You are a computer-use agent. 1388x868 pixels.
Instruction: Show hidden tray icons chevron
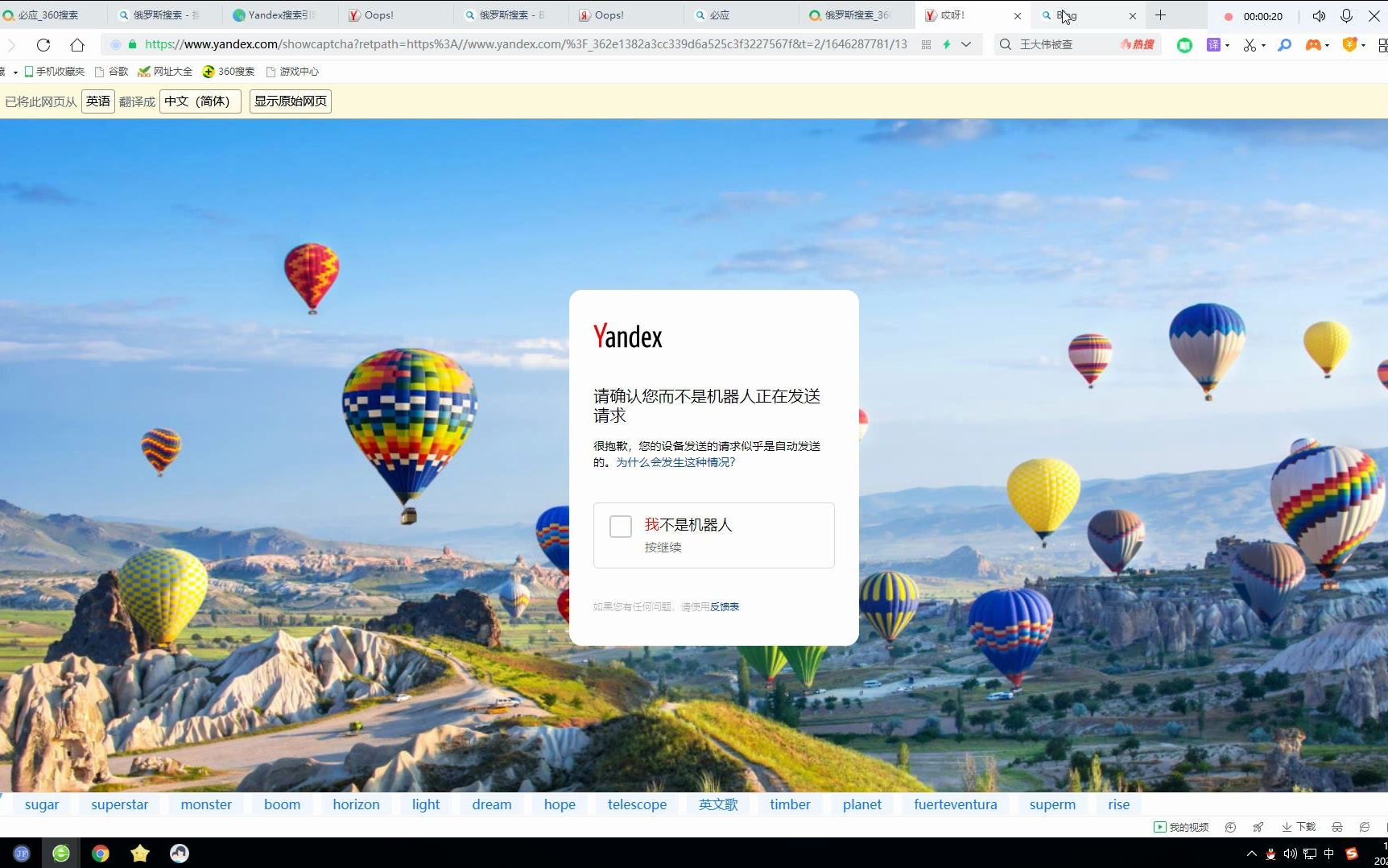pos(1251,854)
